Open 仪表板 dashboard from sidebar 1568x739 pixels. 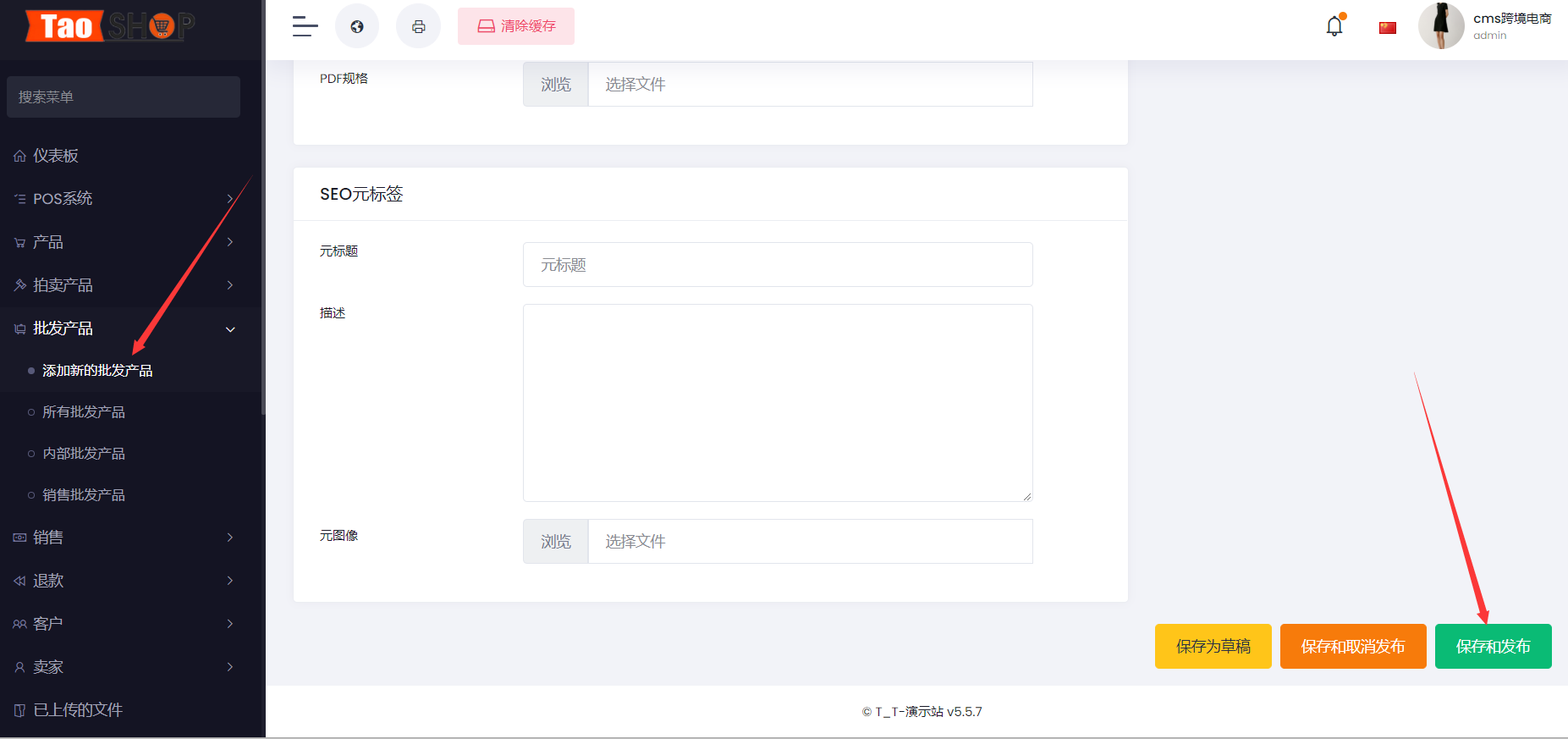tap(56, 156)
